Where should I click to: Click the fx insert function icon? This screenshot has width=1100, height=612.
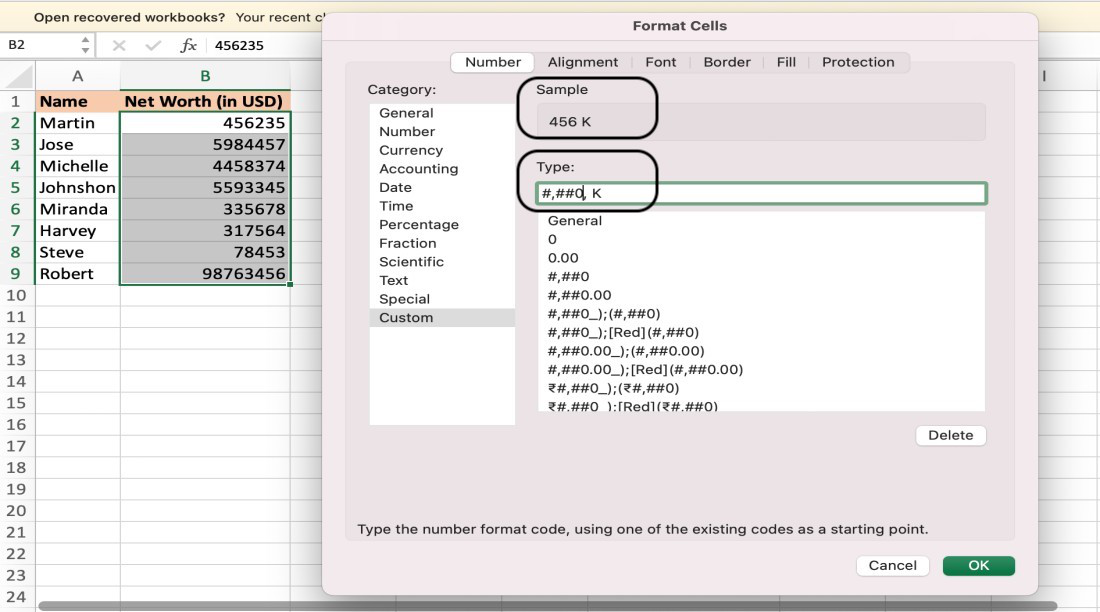point(188,46)
